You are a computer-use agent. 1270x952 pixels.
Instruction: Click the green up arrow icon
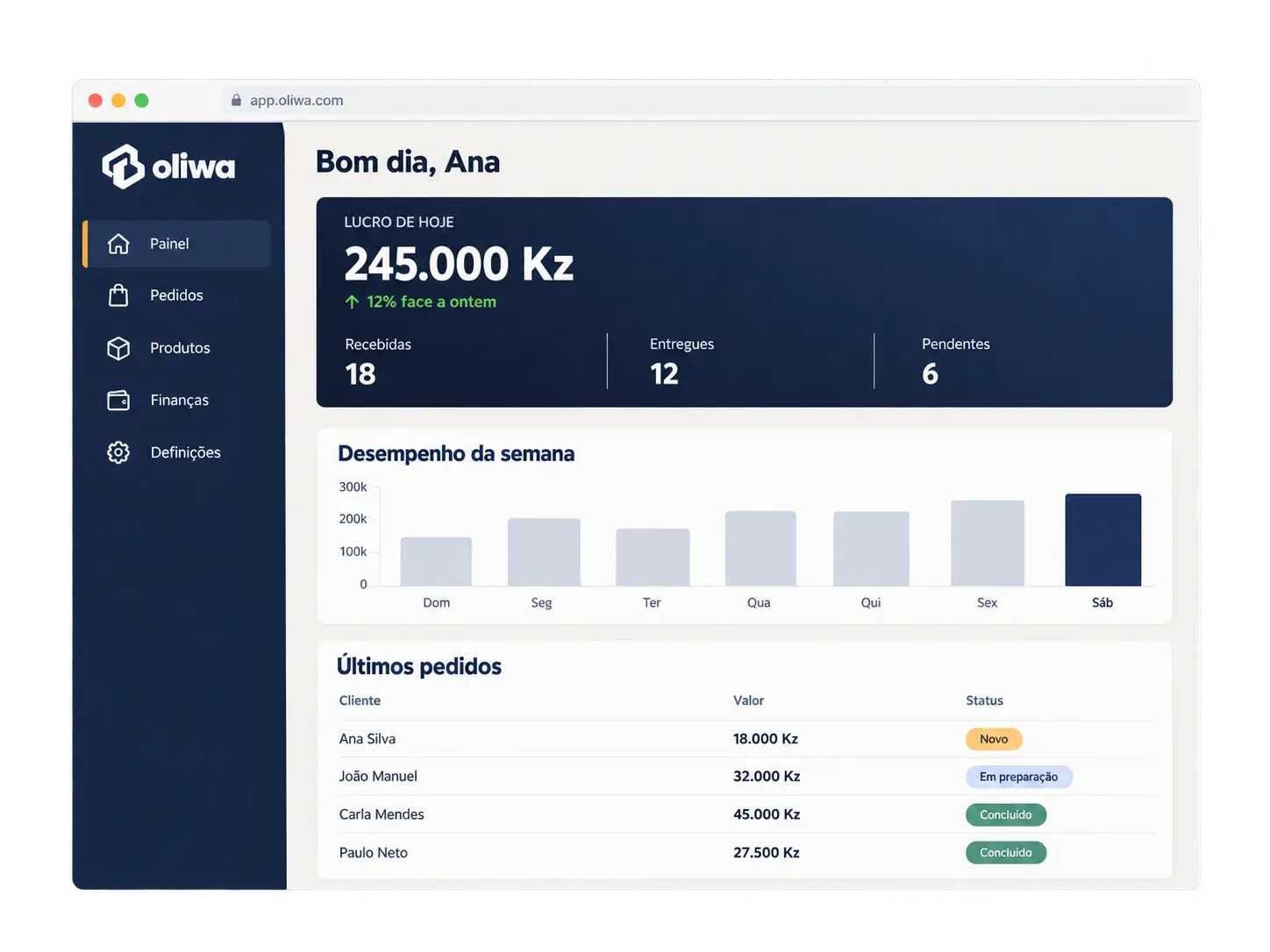(x=352, y=302)
